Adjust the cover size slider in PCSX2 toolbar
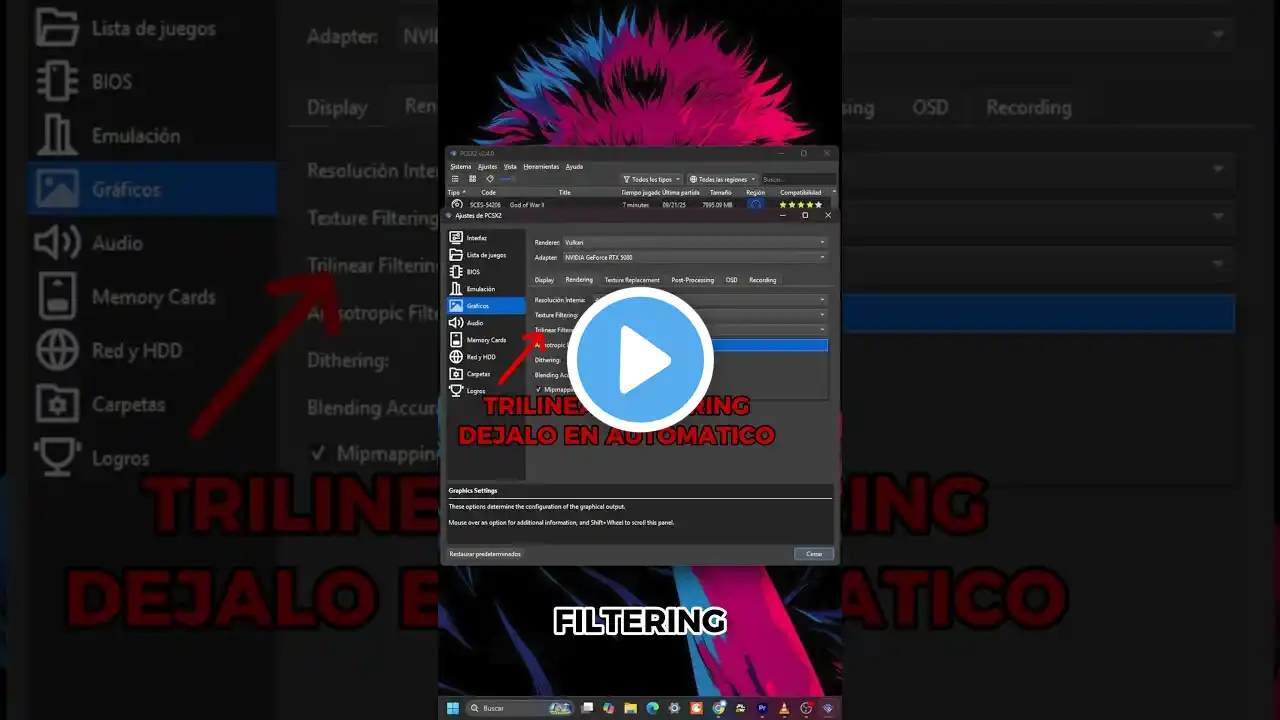Screen dimensions: 1280x720 tap(508, 179)
